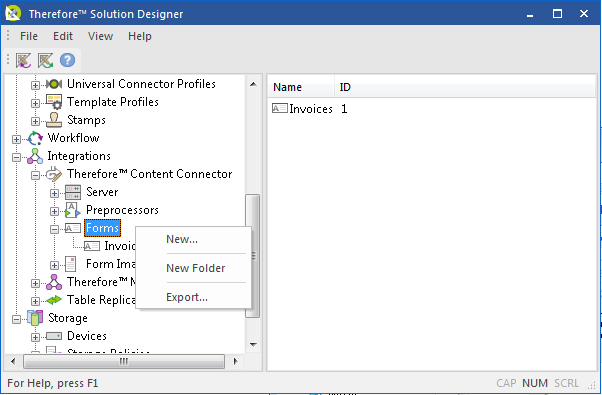Expand the Table Replication node
Viewport: 602px width, 395px height.
(35, 301)
